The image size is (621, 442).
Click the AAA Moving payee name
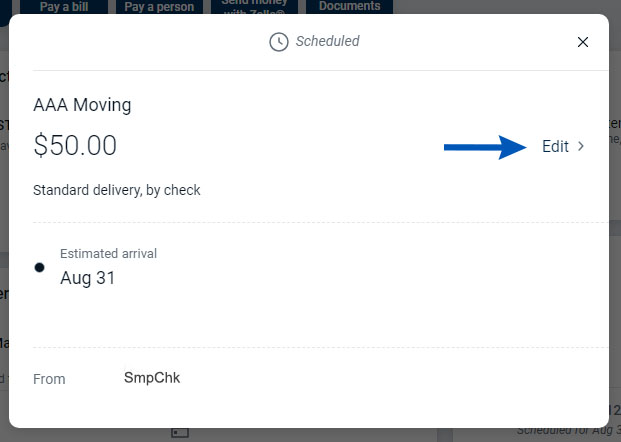pyautogui.click(x=82, y=105)
